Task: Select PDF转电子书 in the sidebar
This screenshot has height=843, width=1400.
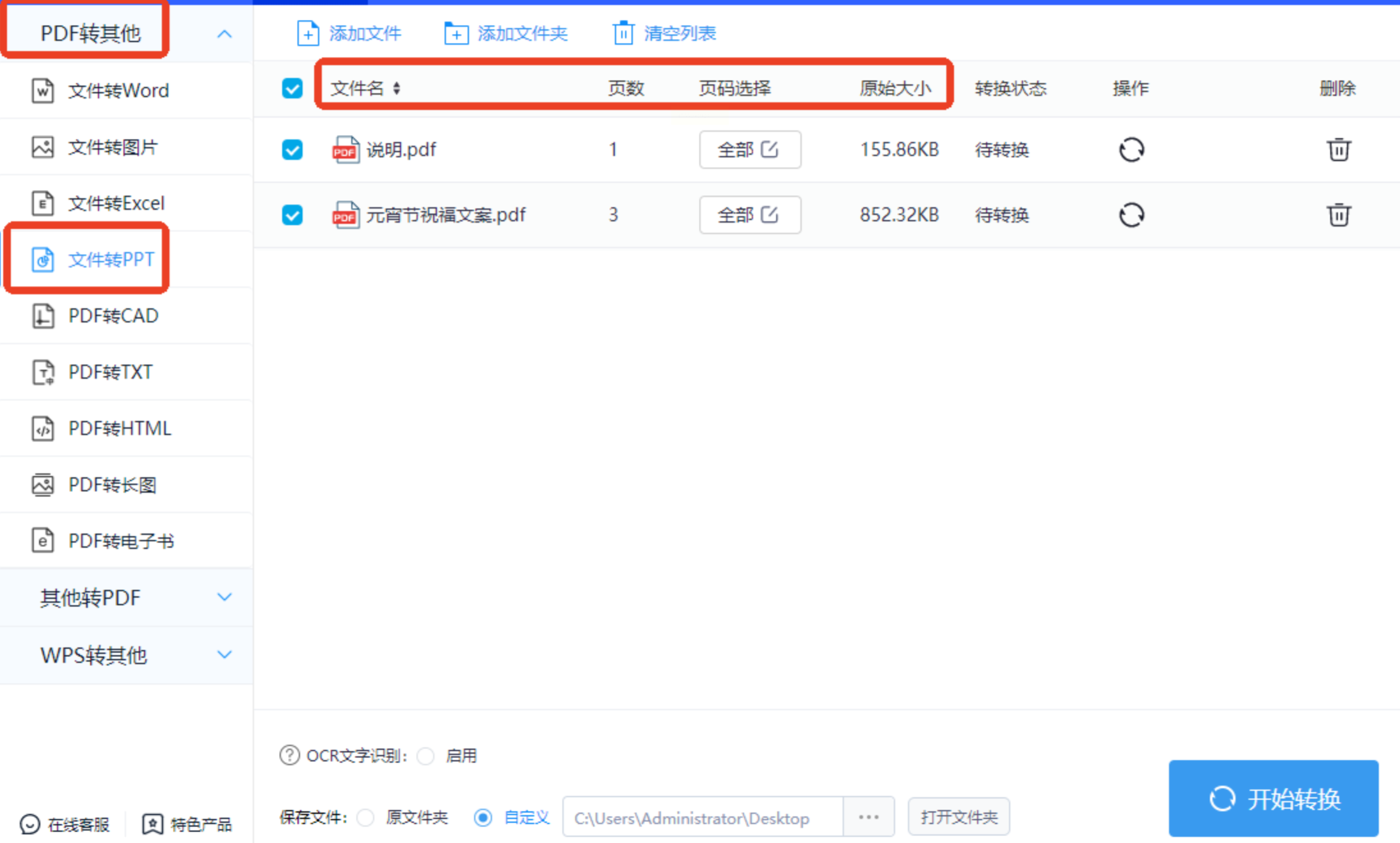Action: pos(126,541)
